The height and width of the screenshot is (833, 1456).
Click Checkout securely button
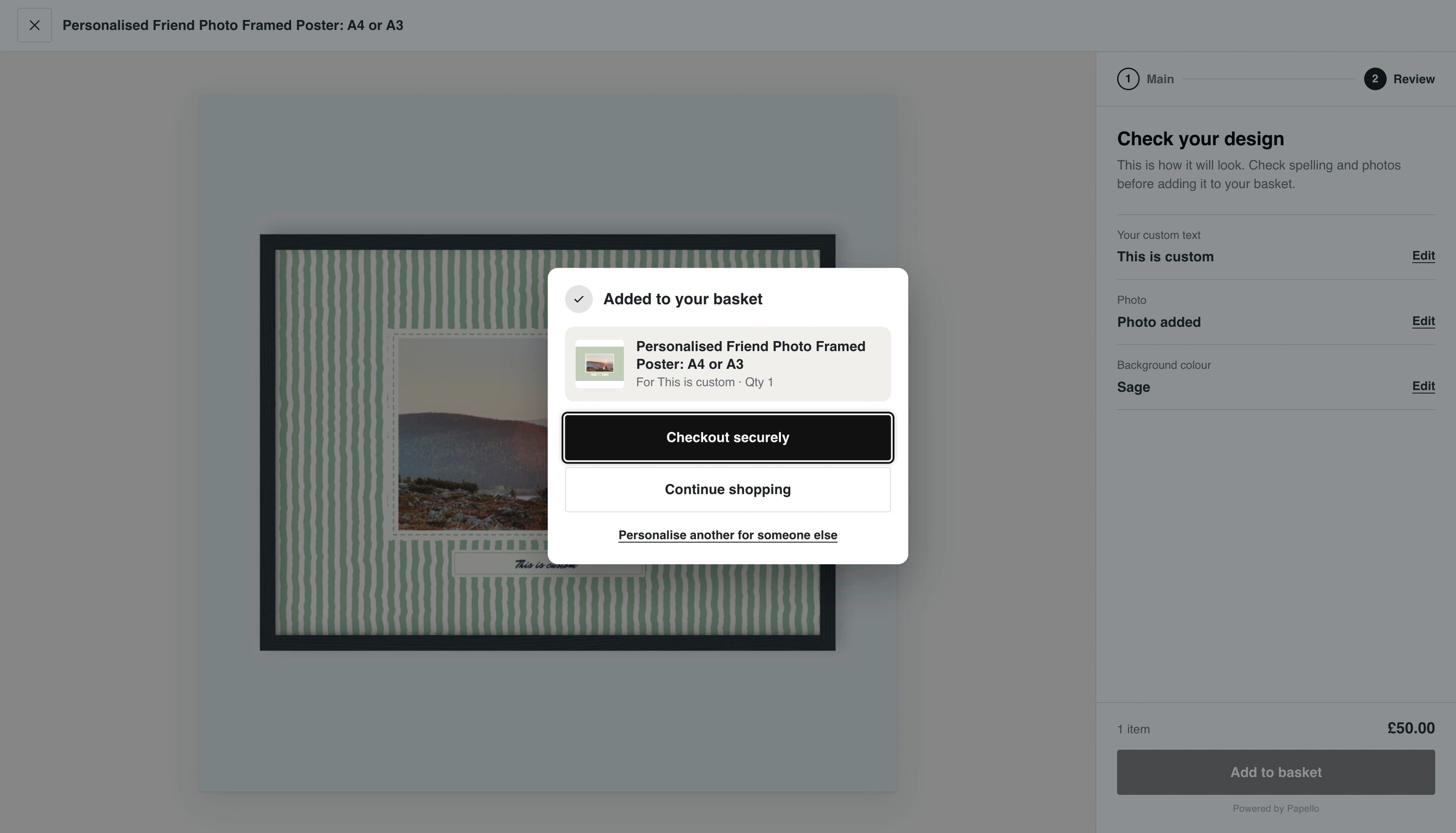pyautogui.click(x=727, y=437)
